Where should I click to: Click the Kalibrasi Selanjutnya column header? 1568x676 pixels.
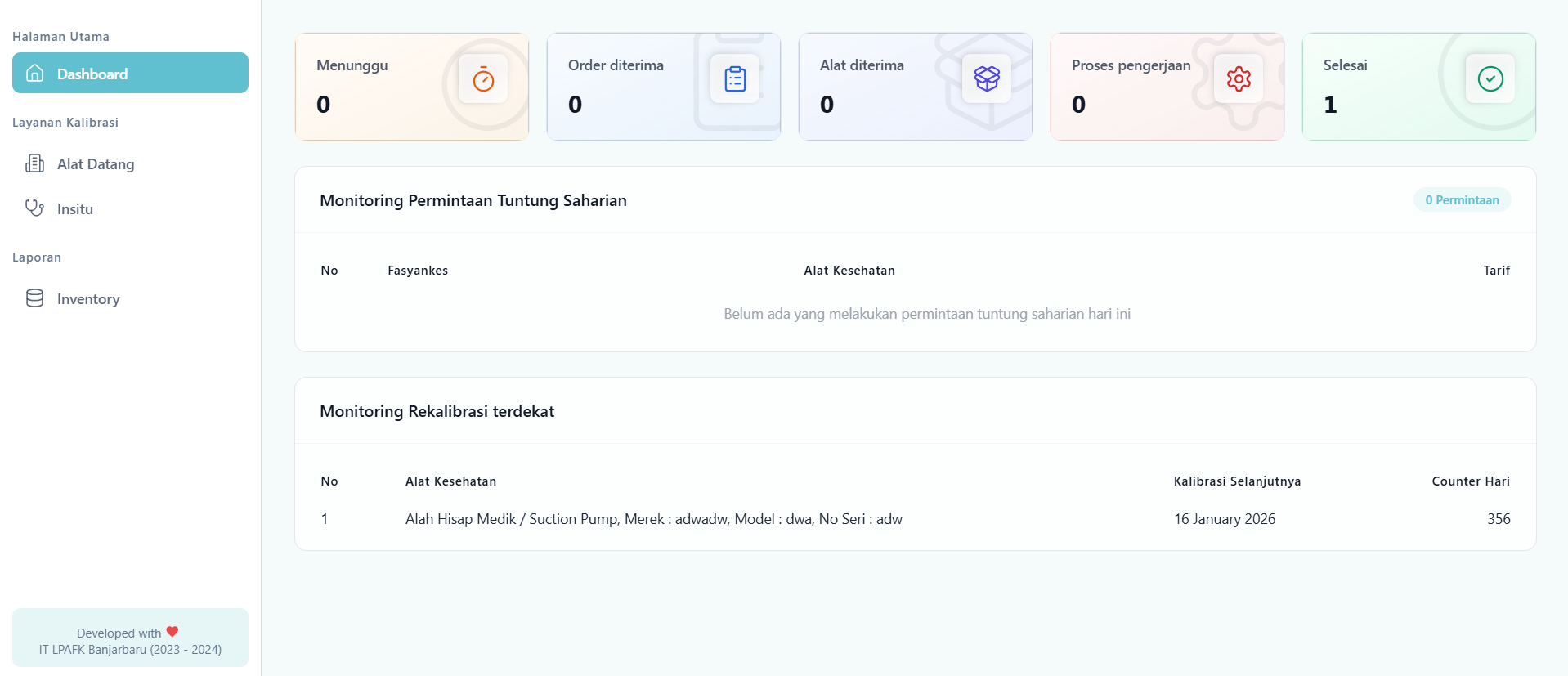click(x=1237, y=481)
